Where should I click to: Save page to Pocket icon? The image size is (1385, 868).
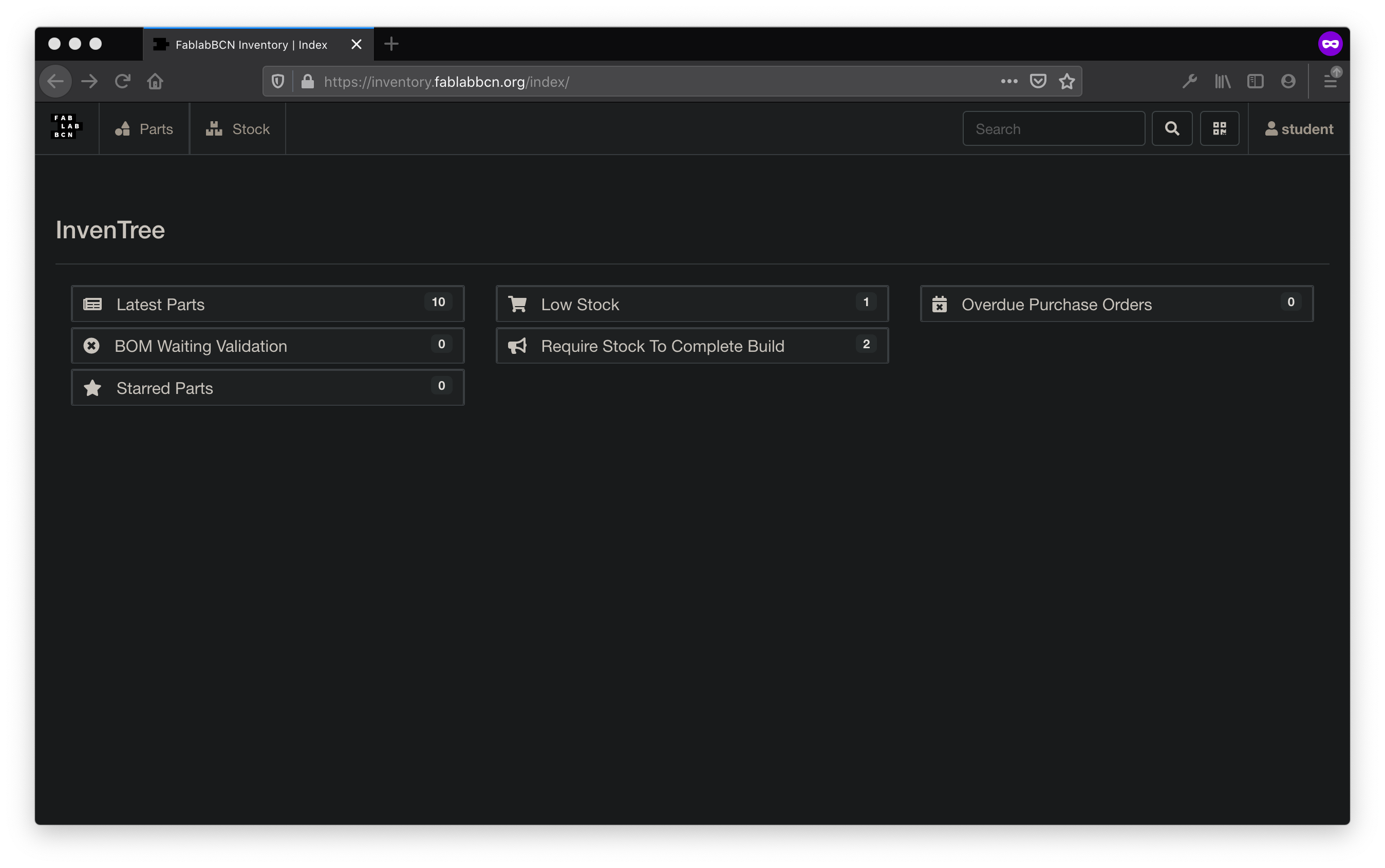(x=1038, y=82)
